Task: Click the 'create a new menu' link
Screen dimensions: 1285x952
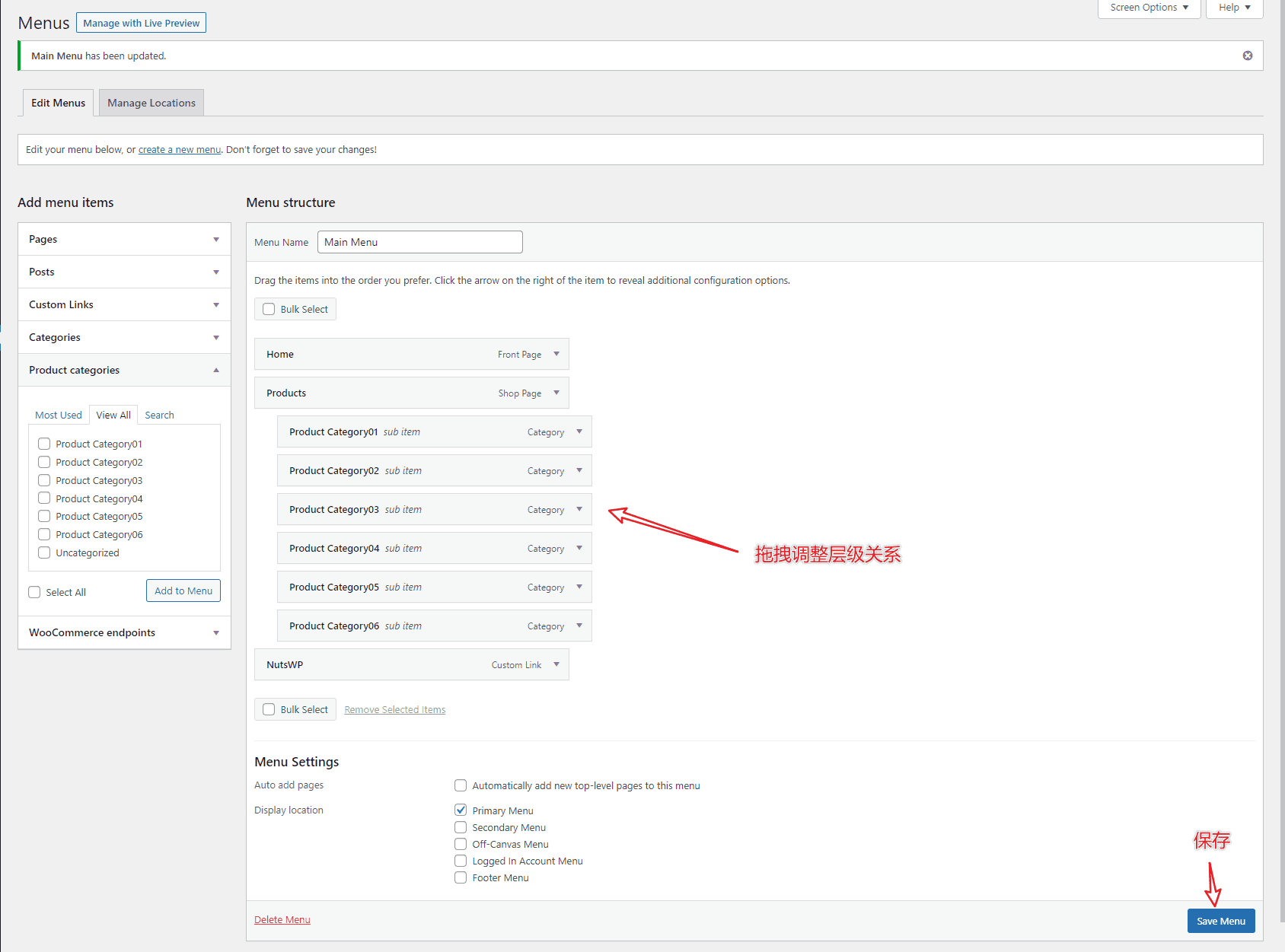Action: pyautogui.click(x=179, y=149)
